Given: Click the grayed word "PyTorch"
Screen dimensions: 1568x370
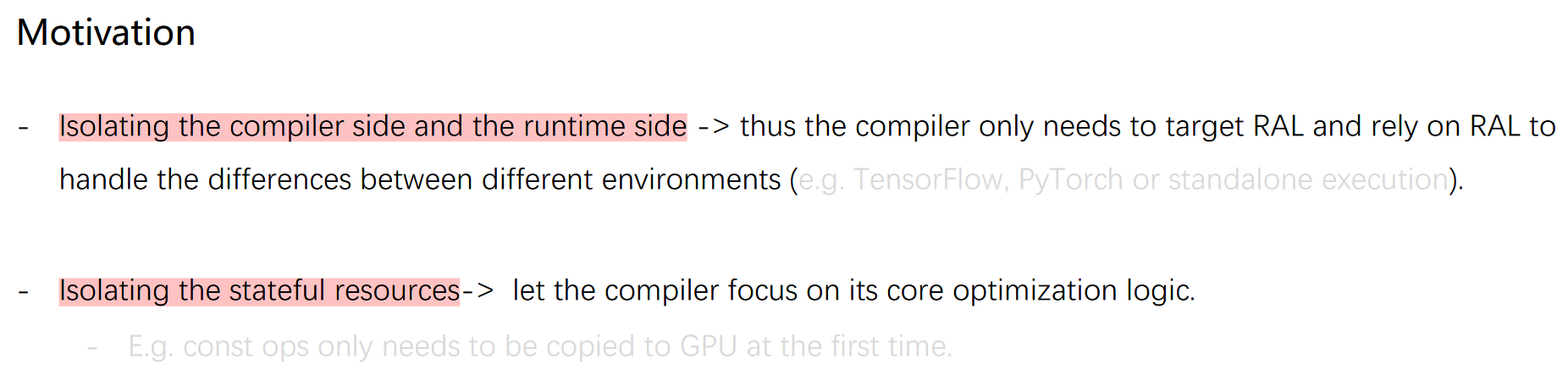Looking at the screenshot, I should (x=1070, y=180).
